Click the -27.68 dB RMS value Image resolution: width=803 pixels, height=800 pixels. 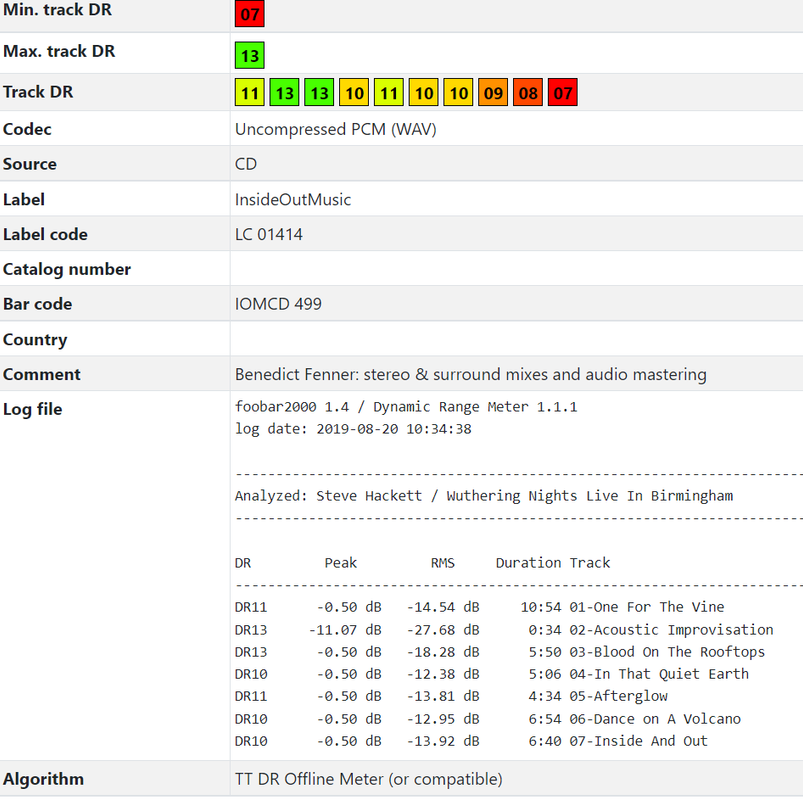point(443,629)
